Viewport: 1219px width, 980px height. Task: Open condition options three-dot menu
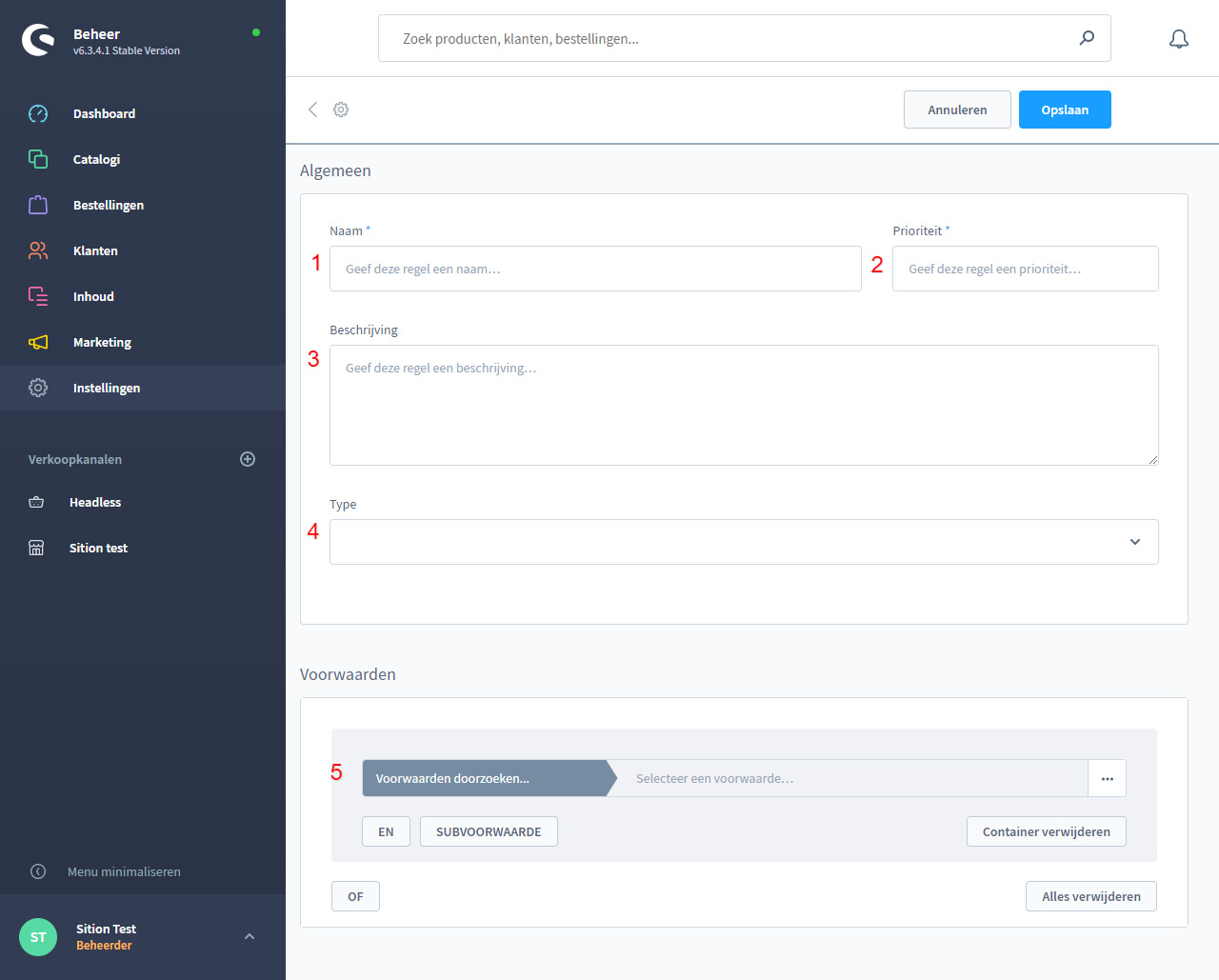pos(1107,778)
